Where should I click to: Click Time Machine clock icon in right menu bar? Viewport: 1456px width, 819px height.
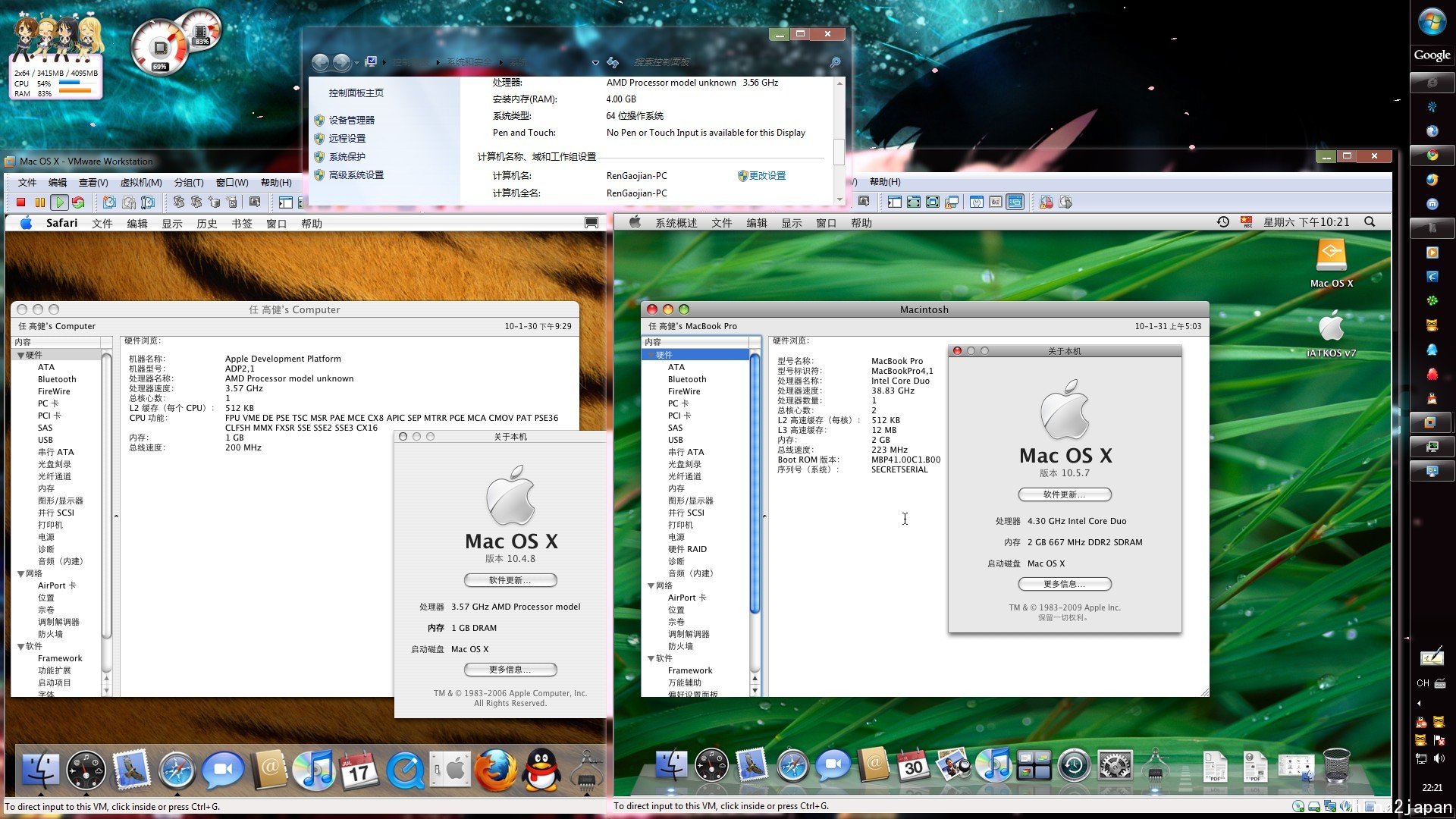[1222, 222]
